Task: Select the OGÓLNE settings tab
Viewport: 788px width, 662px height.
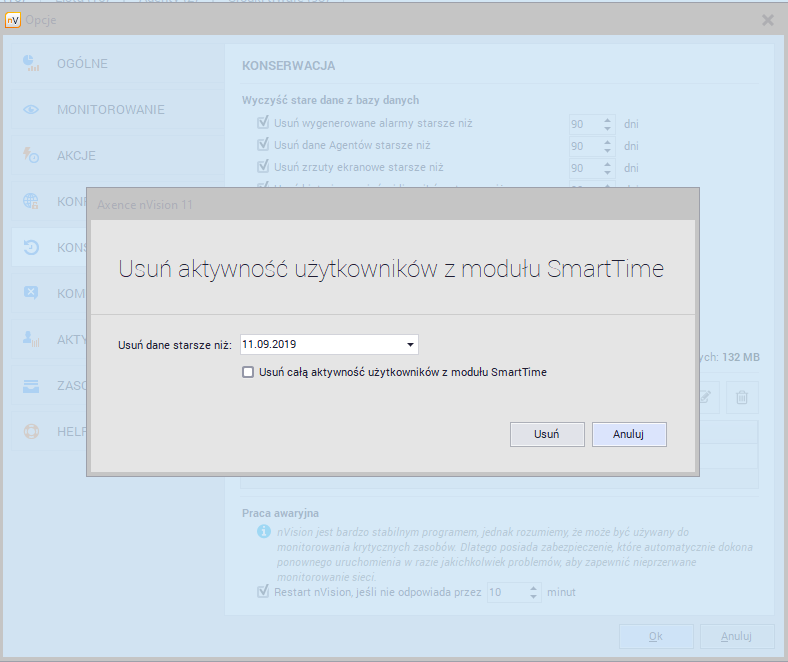Action: [x=82, y=64]
